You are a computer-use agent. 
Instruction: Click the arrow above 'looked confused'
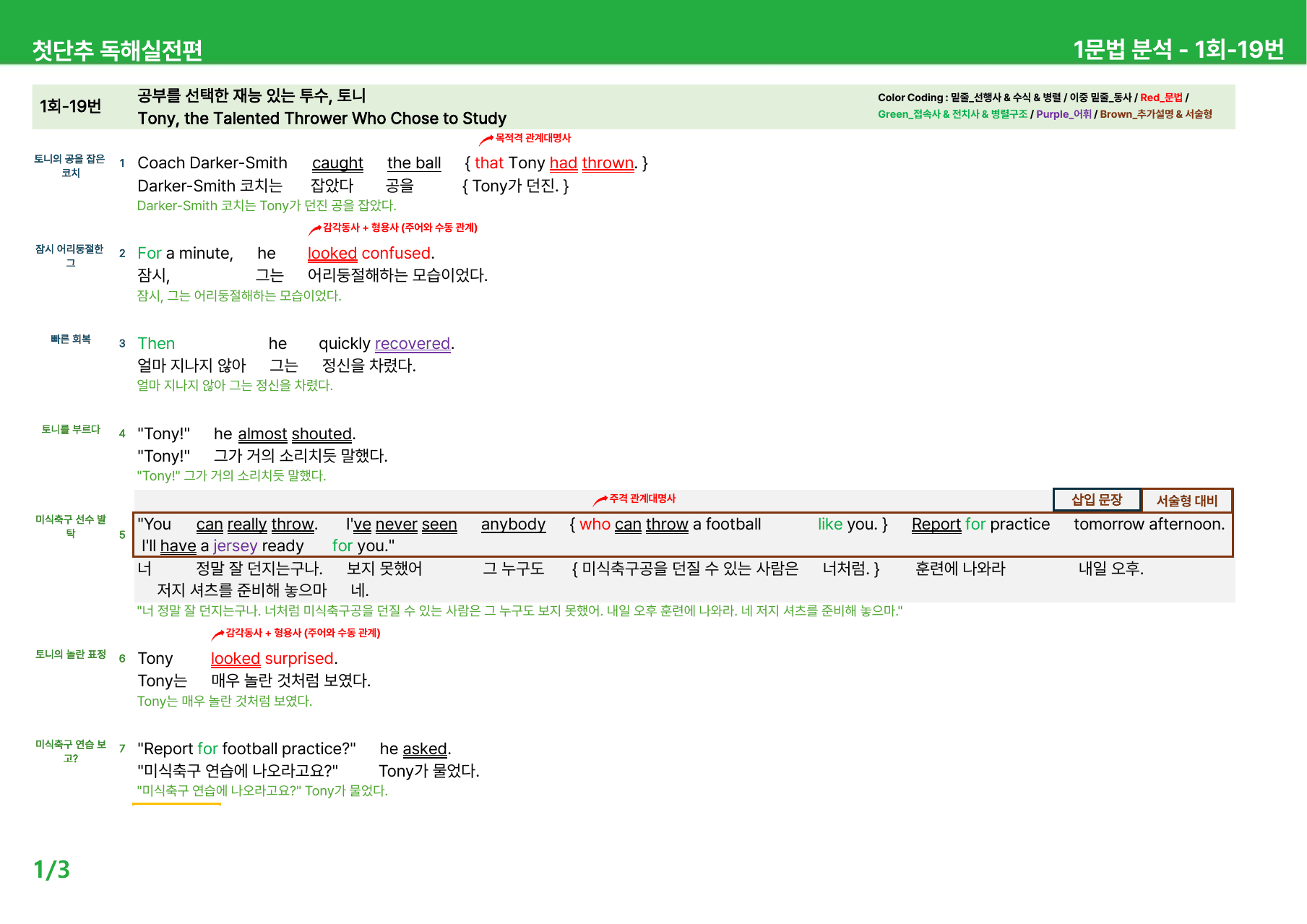point(315,230)
